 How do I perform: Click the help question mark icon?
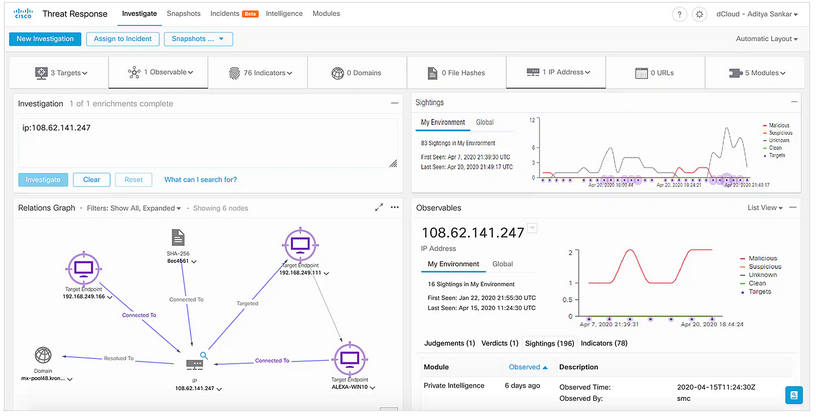680,15
